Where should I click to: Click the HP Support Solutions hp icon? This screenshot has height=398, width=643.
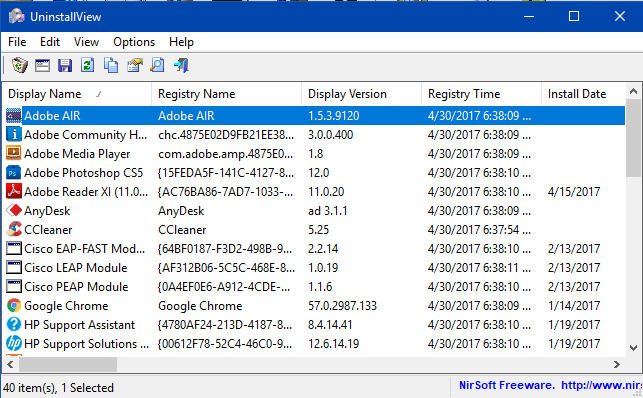(14, 343)
